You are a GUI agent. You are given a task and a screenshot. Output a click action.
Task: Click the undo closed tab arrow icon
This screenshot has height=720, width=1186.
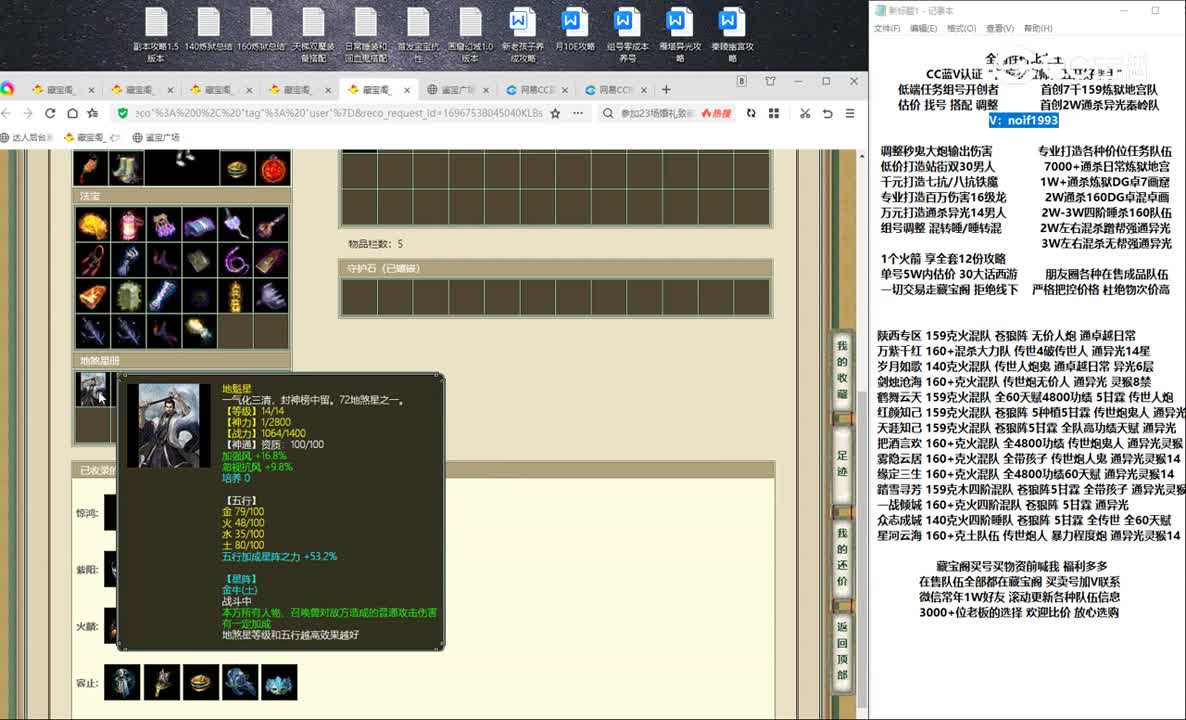(x=827, y=113)
